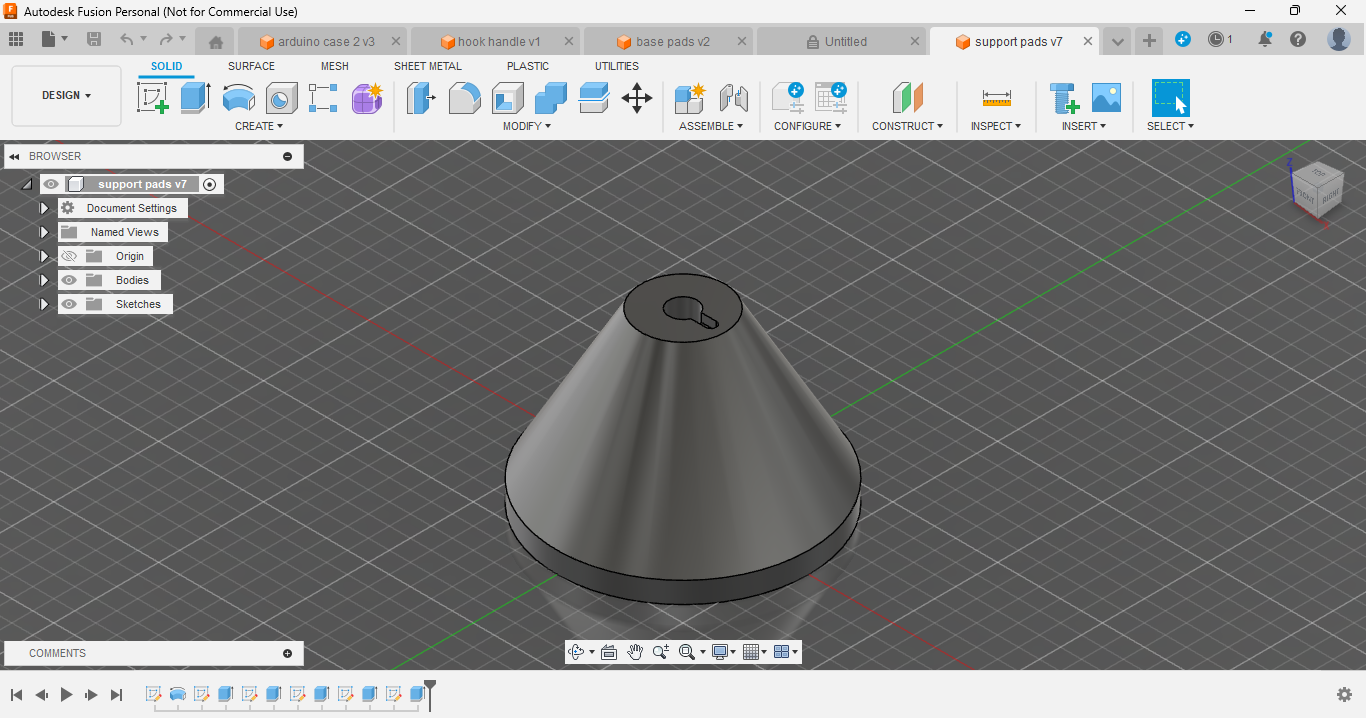This screenshot has width=1366, height=718.
Task: Select the Revolve tool
Action: click(238, 98)
